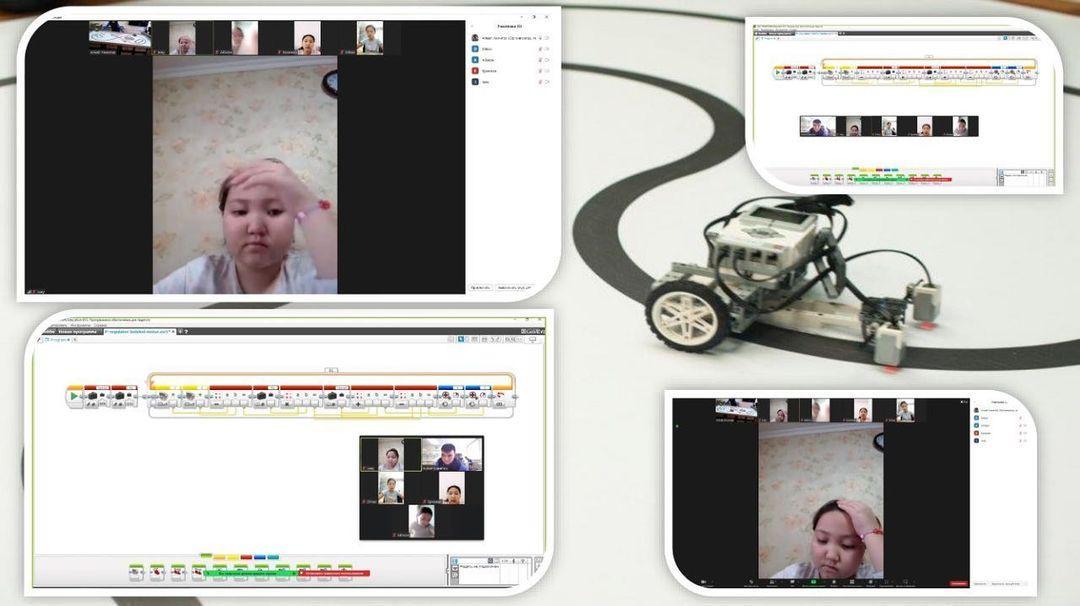Image resolution: width=1080 pixels, height=606 pixels.
Task: Pick the Large Motor block from large EV3 palette
Action: [x=157, y=572]
